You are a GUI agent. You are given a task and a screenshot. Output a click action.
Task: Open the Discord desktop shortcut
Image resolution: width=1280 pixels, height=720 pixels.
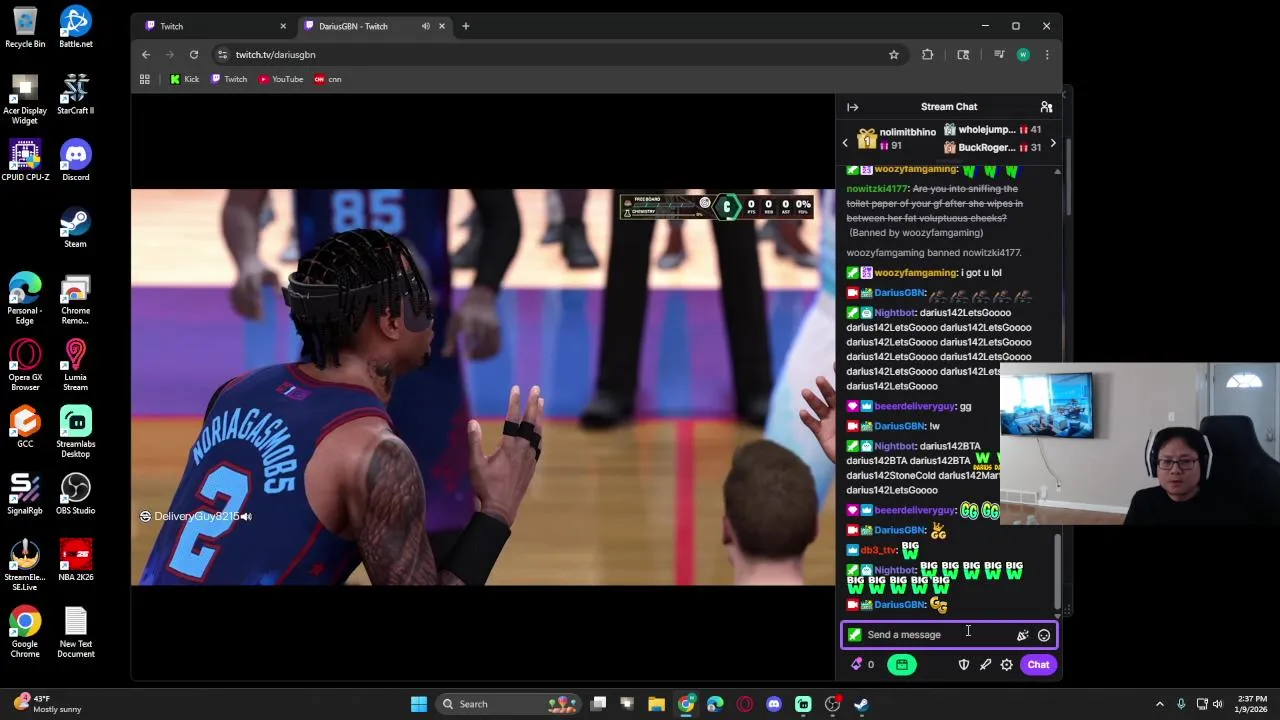coord(75,161)
